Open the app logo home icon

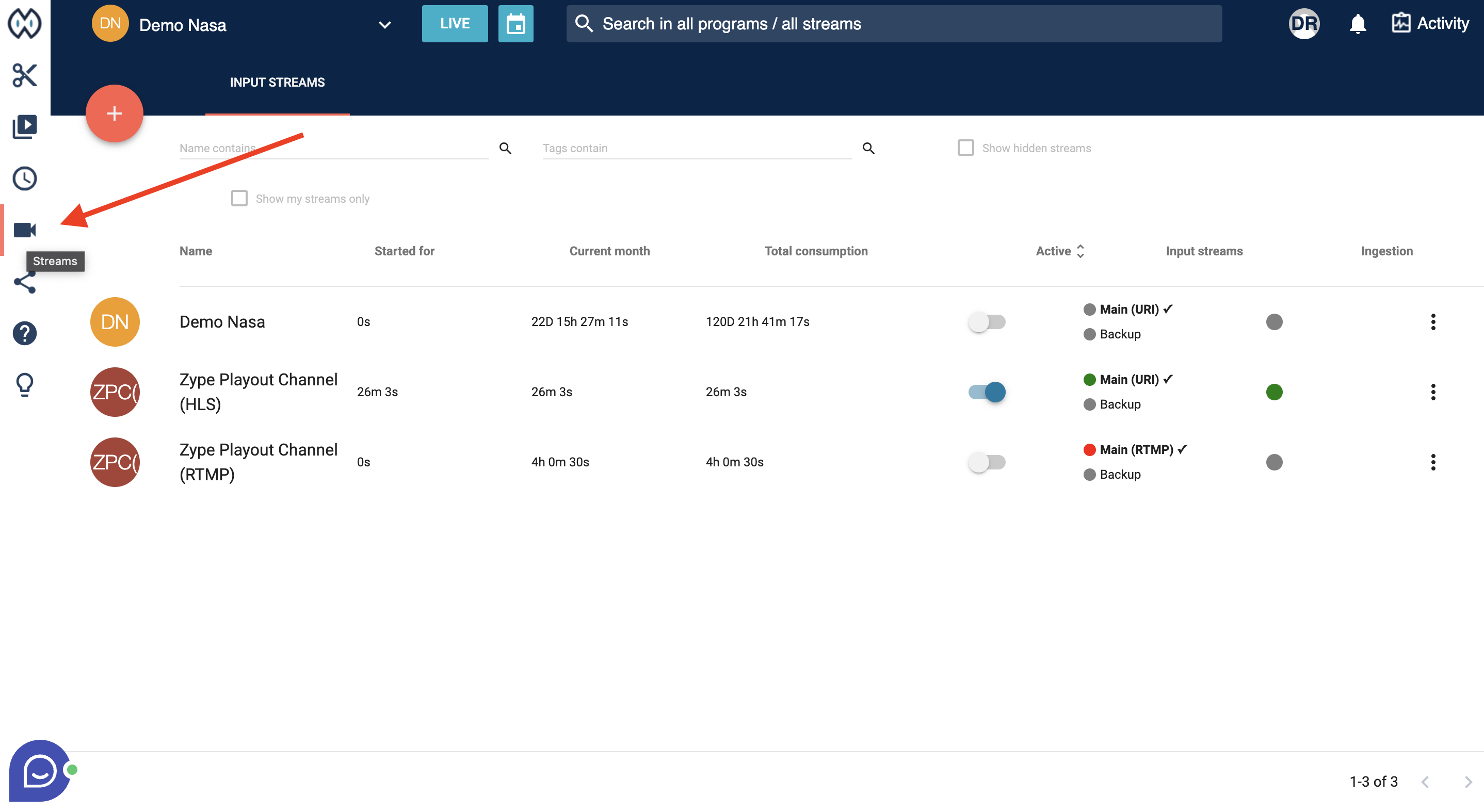[24, 24]
